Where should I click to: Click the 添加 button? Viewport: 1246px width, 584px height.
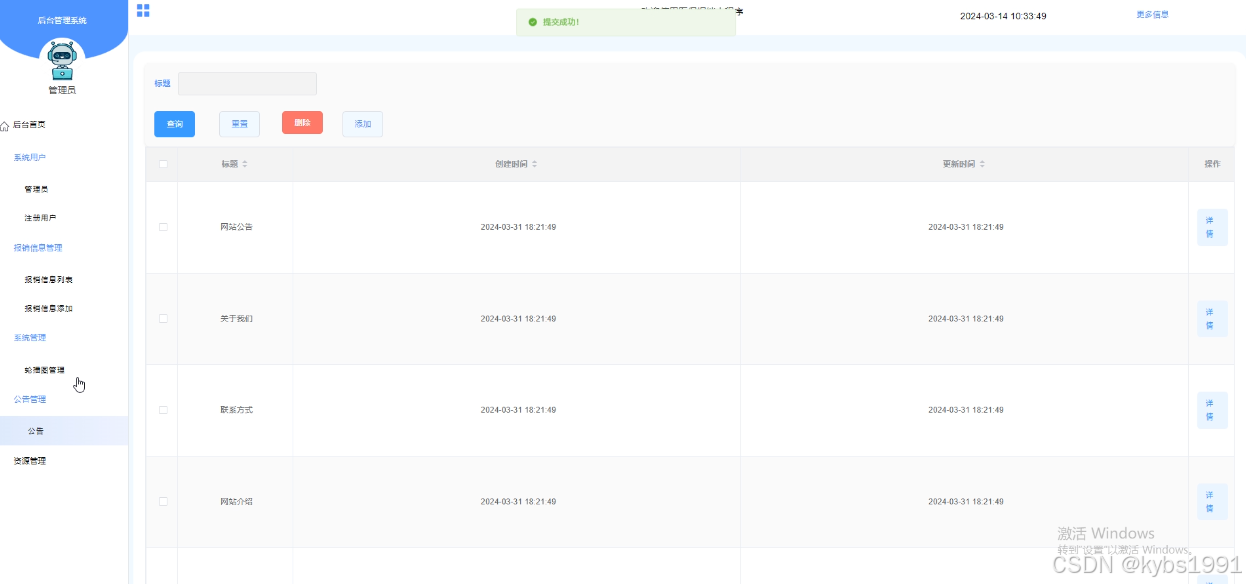[x=362, y=124]
